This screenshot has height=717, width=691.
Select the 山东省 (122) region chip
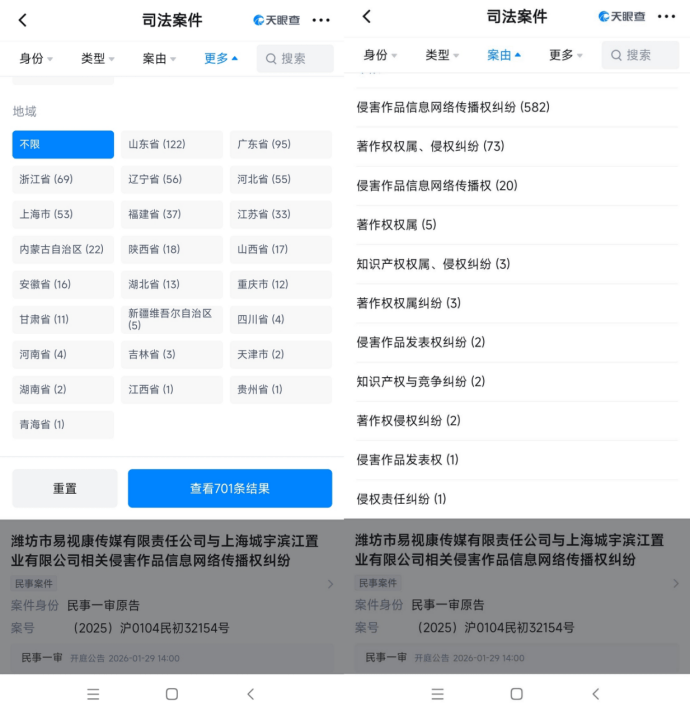click(x=171, y=145)
